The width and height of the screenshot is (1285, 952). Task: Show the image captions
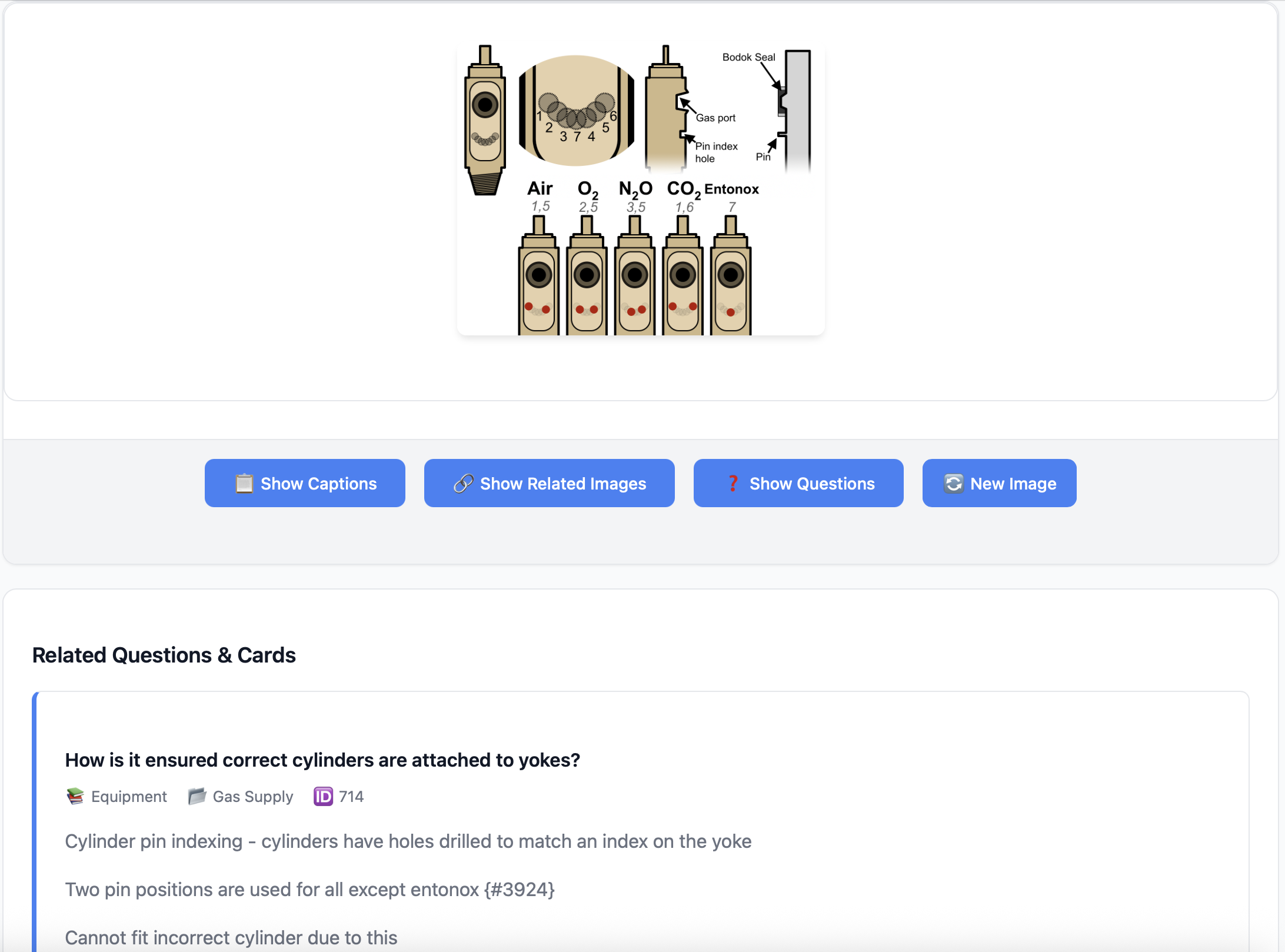(305, 482)
